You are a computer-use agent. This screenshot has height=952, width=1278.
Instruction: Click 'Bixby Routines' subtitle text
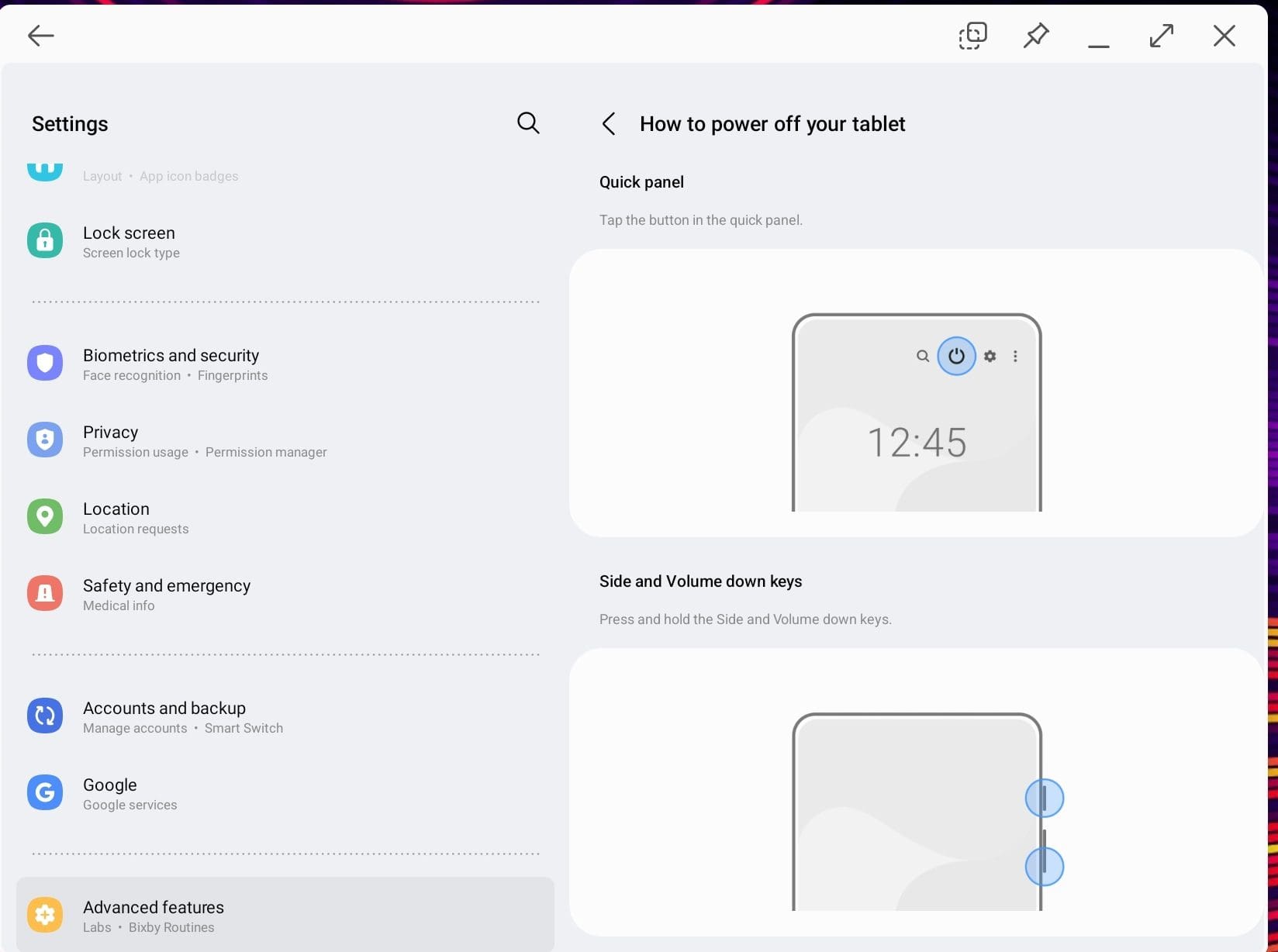(171, 927)
